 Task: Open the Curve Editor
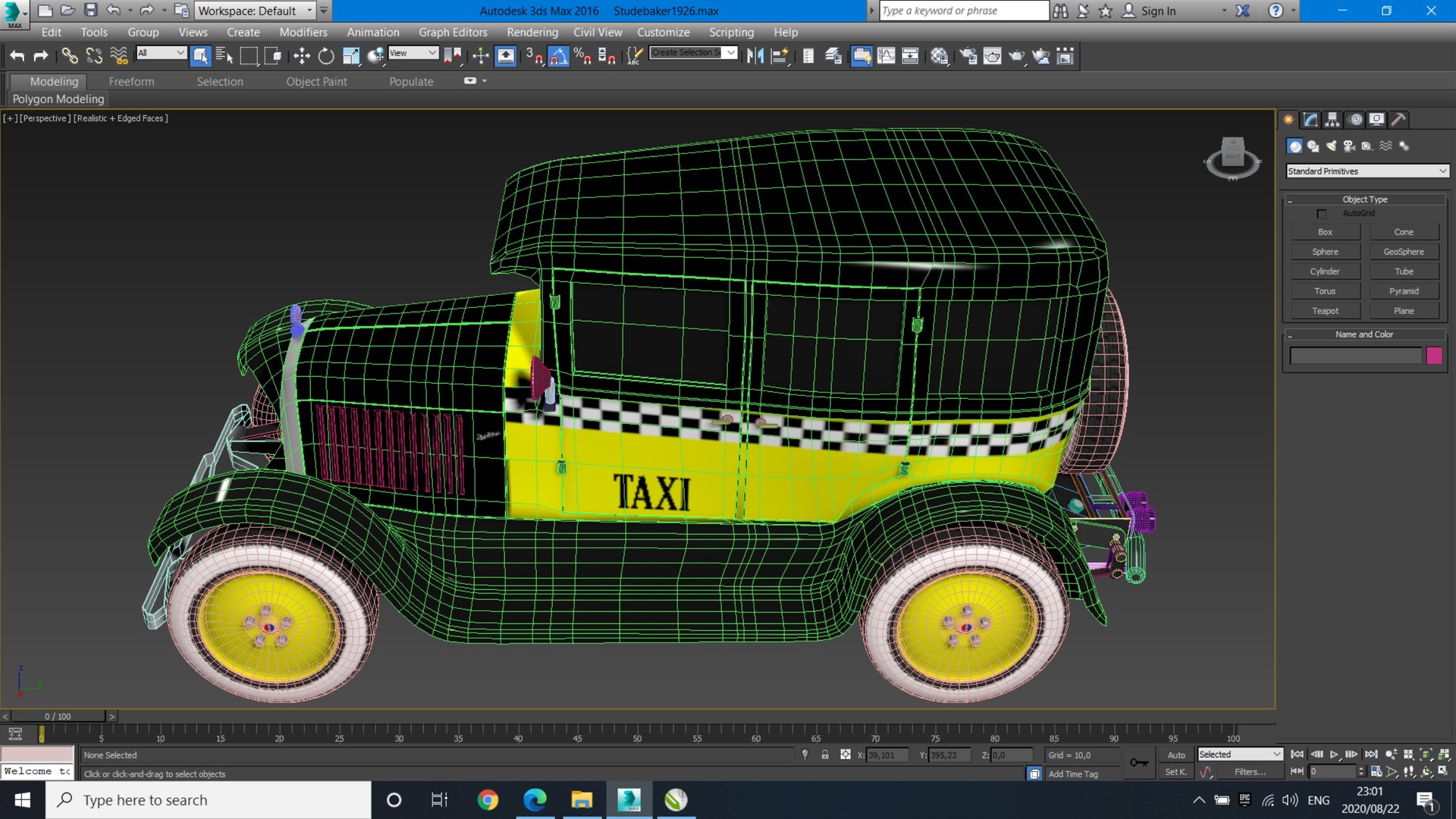pos(886,55)
